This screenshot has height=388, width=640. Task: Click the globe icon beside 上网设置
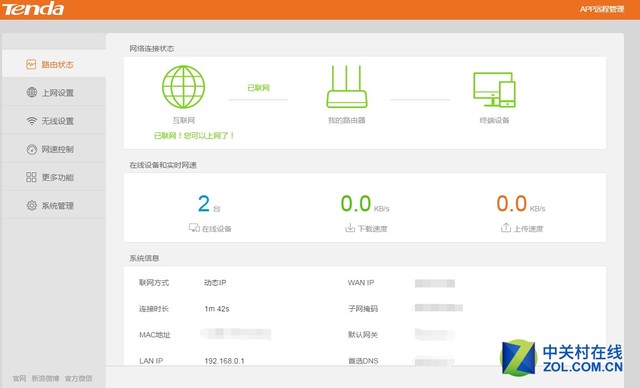pyautogui.click(x=31, y=92)
